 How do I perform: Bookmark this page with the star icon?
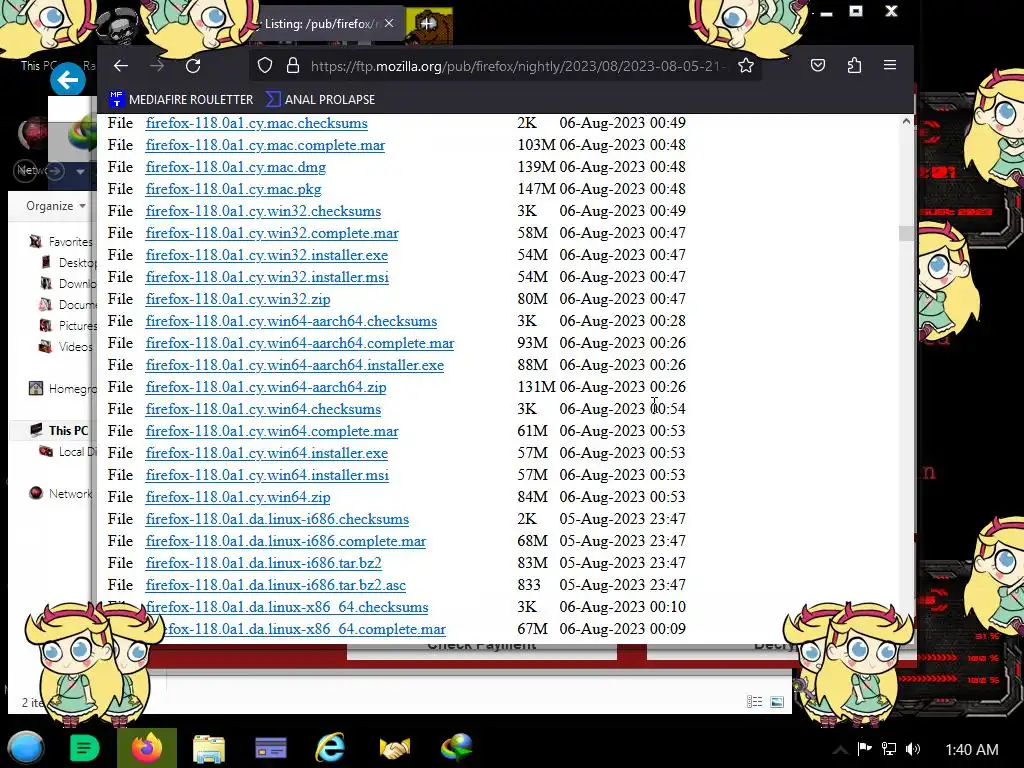(x=746, y=65)
